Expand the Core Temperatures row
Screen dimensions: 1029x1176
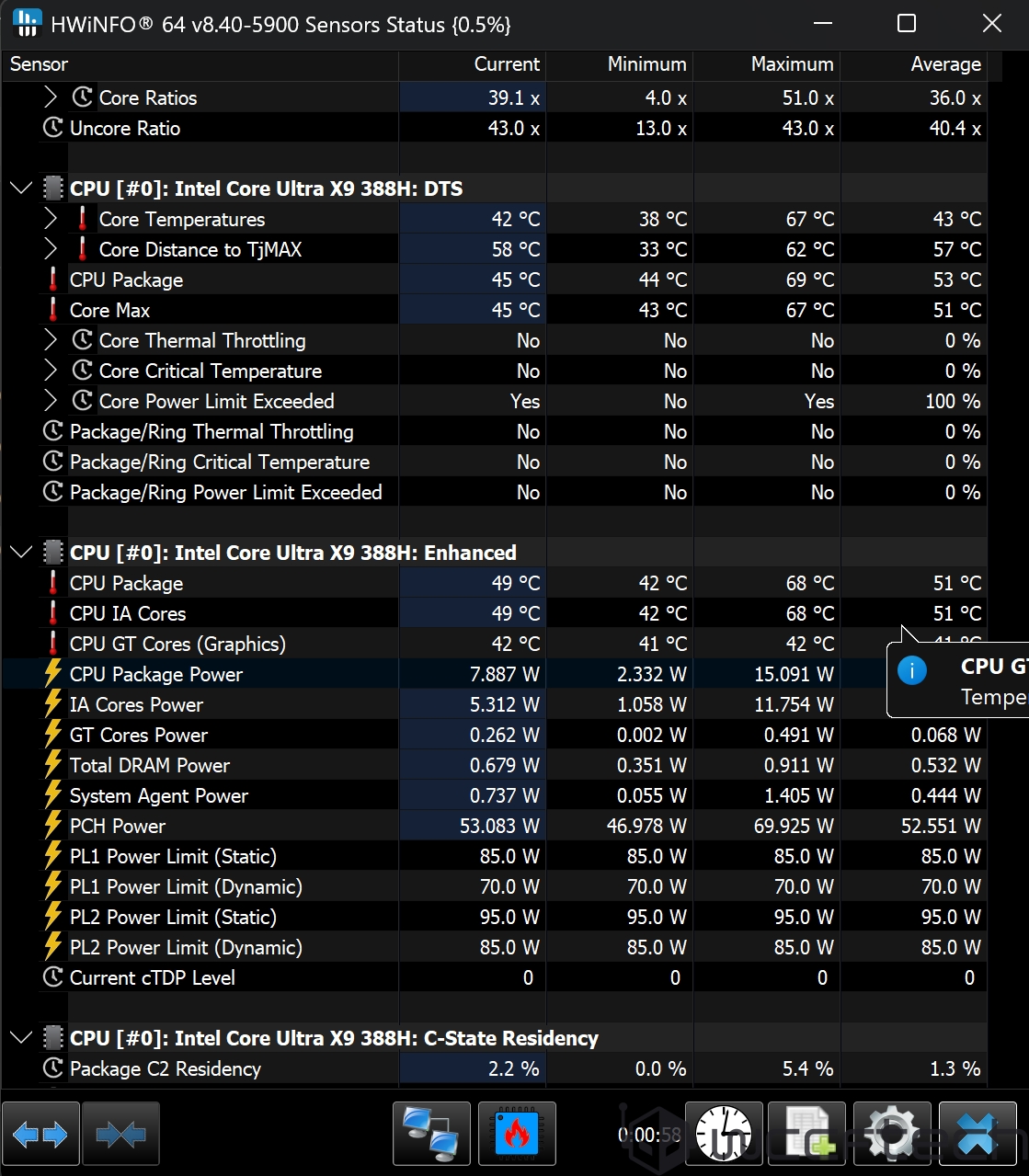pyautogui.click(x=51, y=219)
